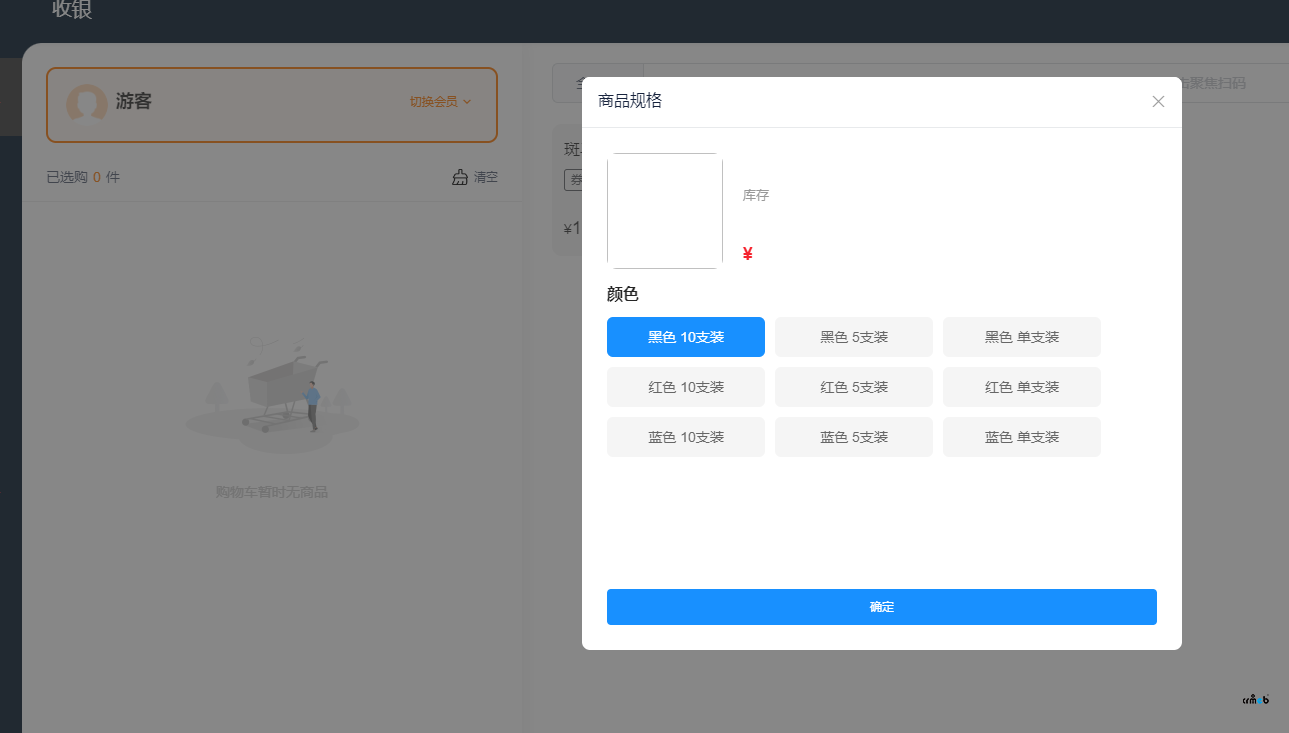Click the 商品规格 dialog title

630,101
